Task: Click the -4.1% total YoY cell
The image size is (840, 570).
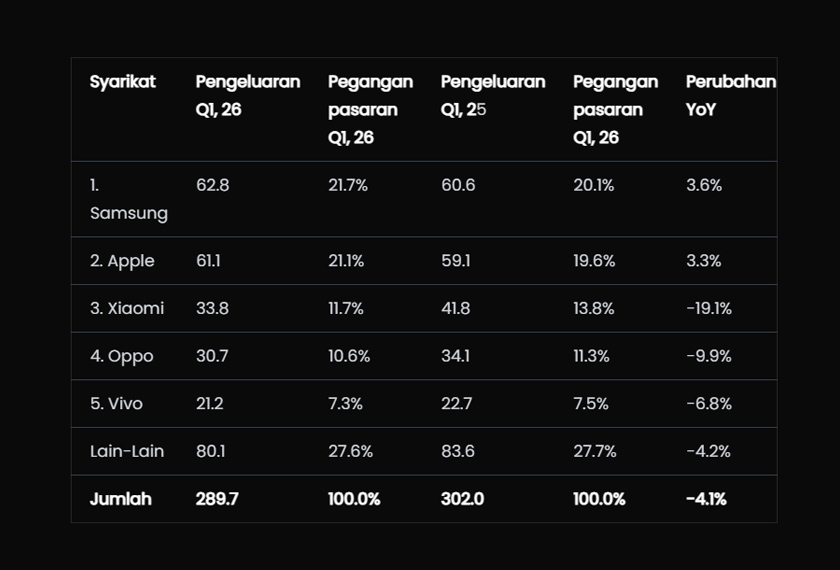Action: (x=706, y=499)
